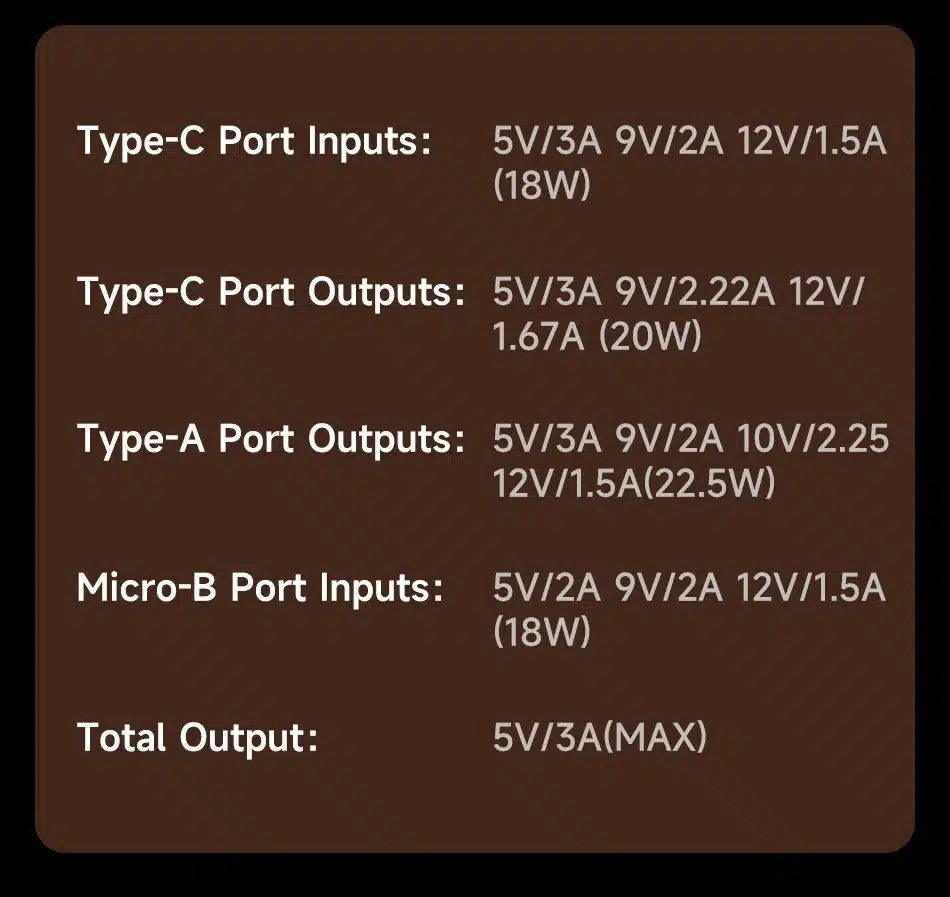Select the 5V/2A Micro-B input value

[546, 588]
